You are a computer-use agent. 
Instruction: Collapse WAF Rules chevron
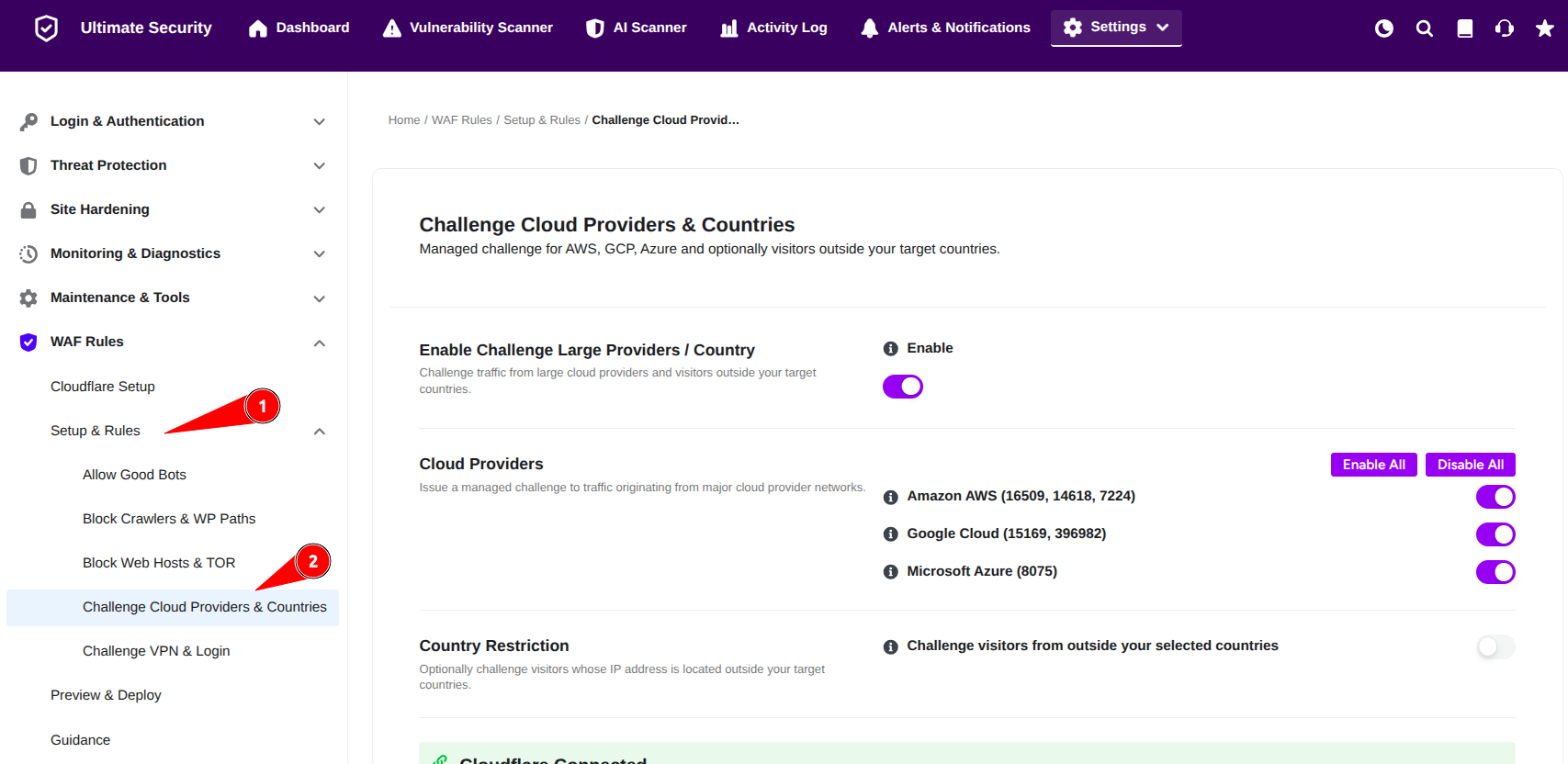[320, 343]
